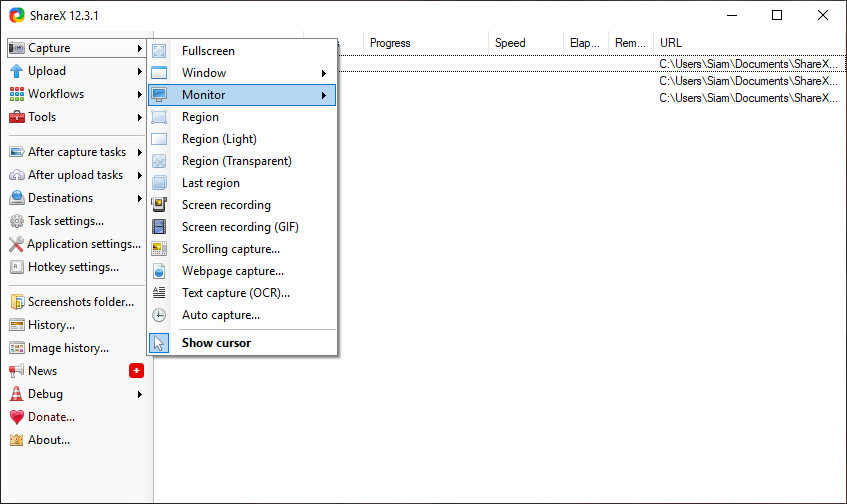847x504 pixels.
Task: Click the Task settings gear icon
Action: point(17,221)
